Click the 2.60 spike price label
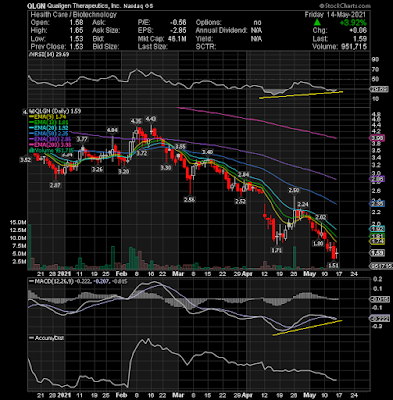 click(294, 190)
